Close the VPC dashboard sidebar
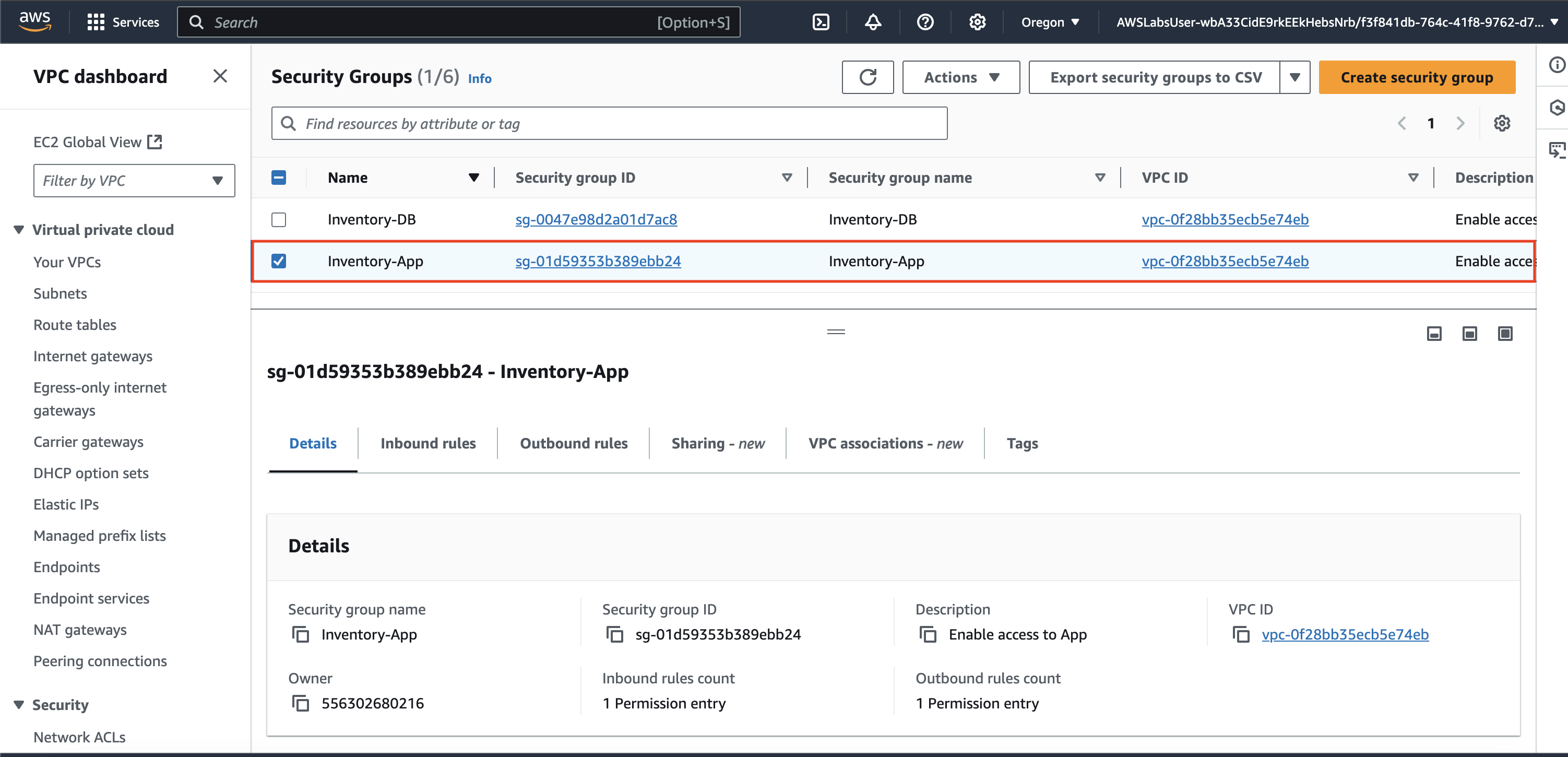This screenshot has width=1568, height=757. (x=220, y=76)
